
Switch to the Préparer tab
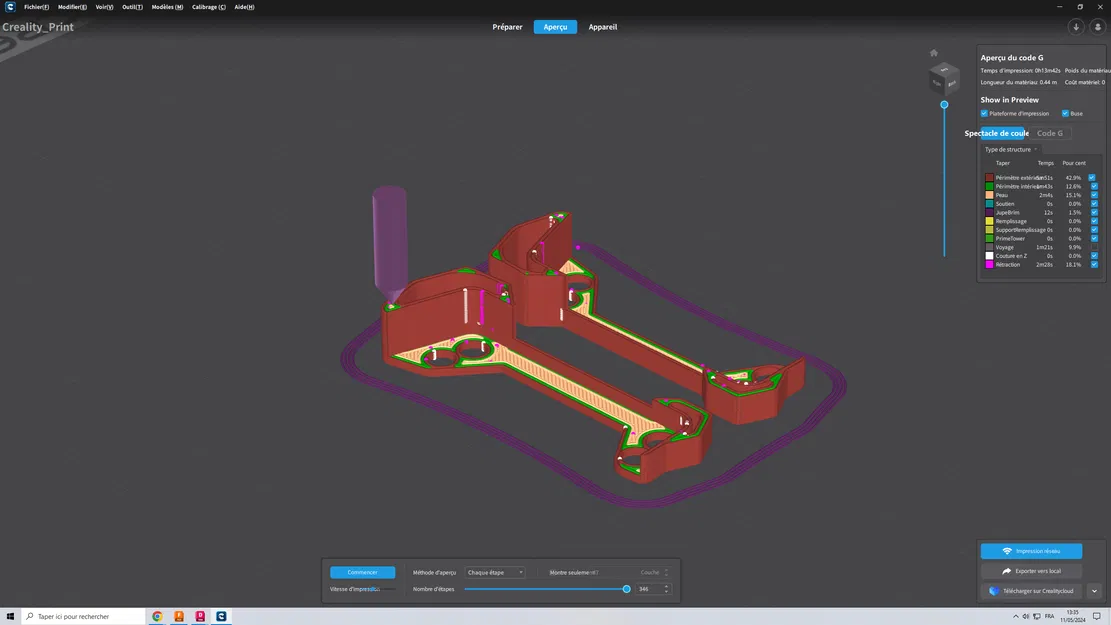507,27
